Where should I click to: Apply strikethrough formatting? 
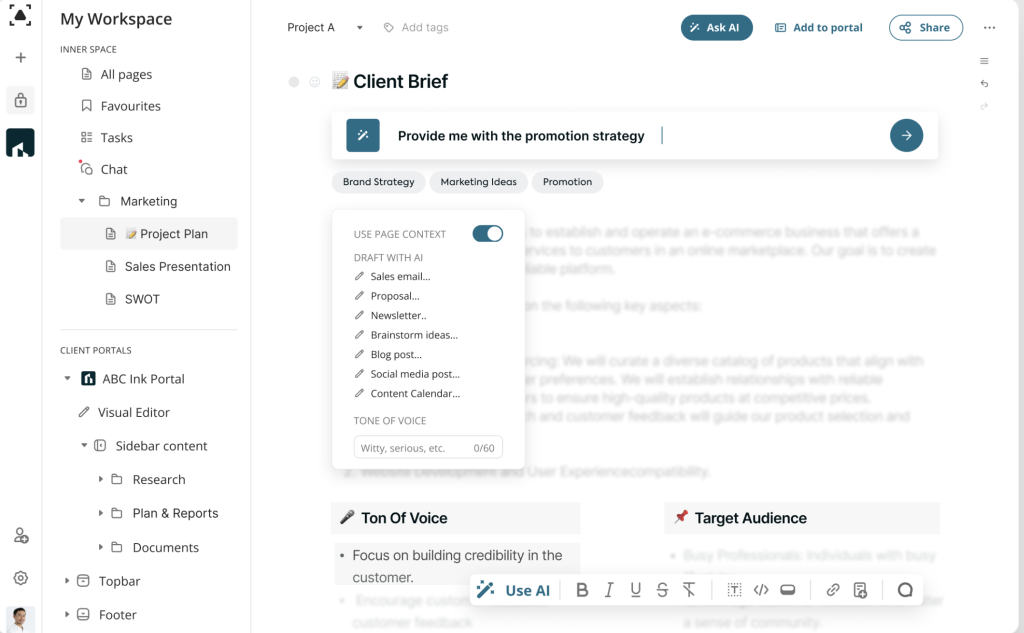click(x=662, y=591)
